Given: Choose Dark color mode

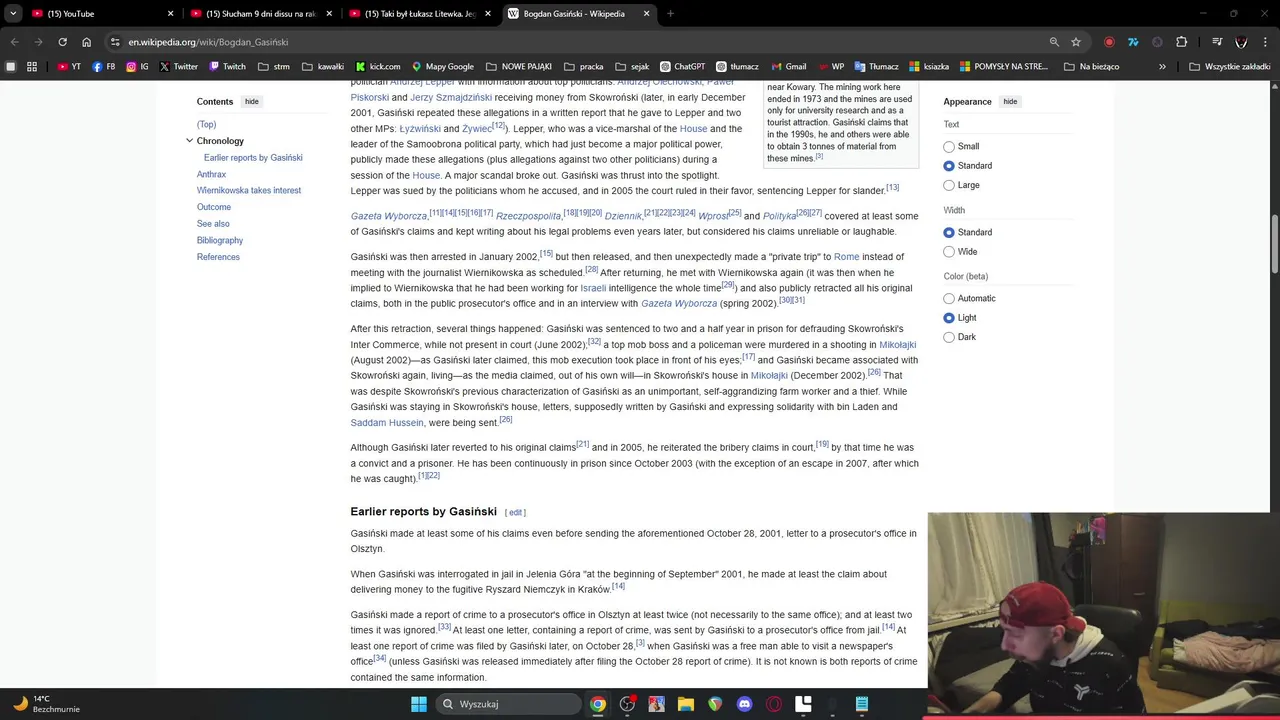Looking at the screenshot, I should coord(949,337).
